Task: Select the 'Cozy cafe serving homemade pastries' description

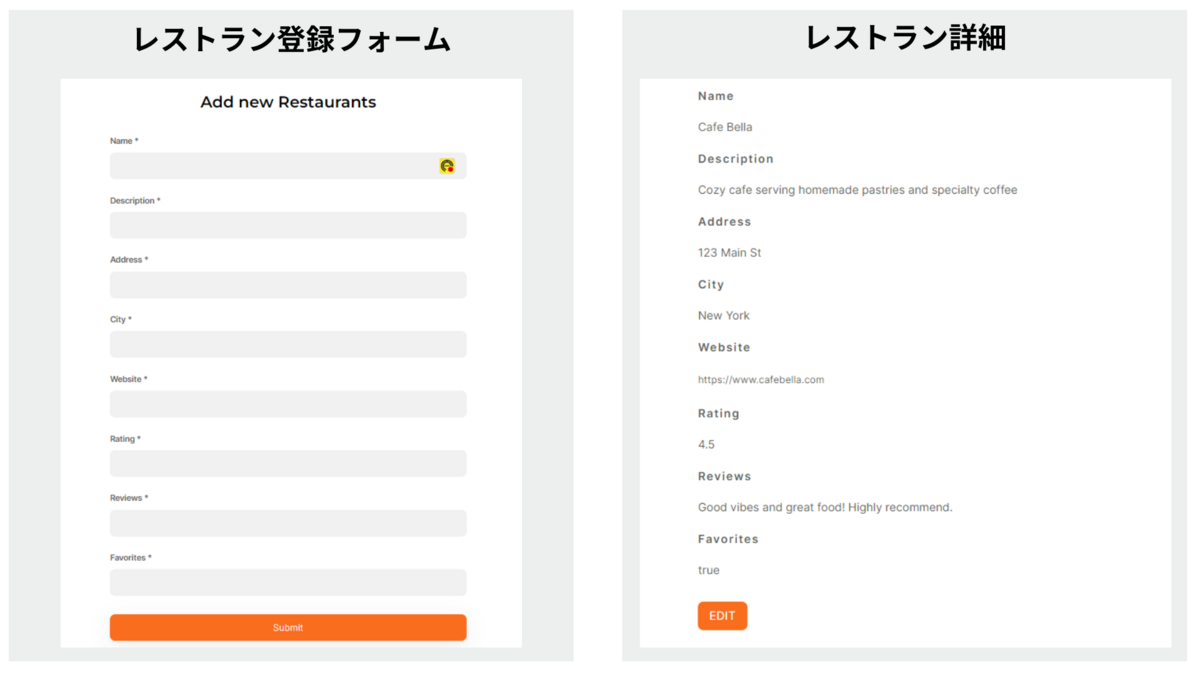Action: pos(857,190)
